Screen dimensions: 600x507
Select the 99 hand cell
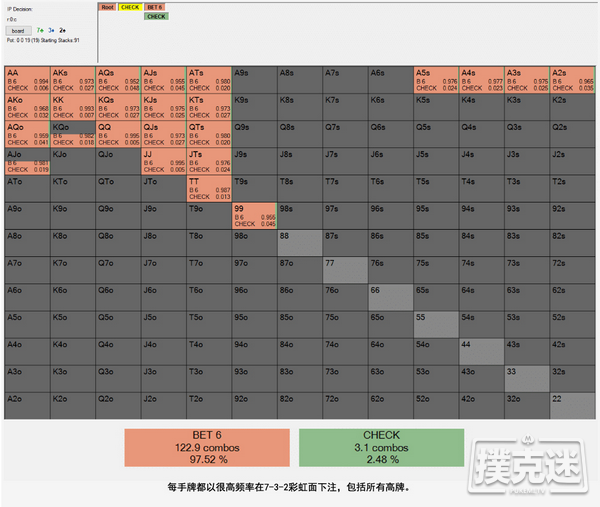pos(254,215)
